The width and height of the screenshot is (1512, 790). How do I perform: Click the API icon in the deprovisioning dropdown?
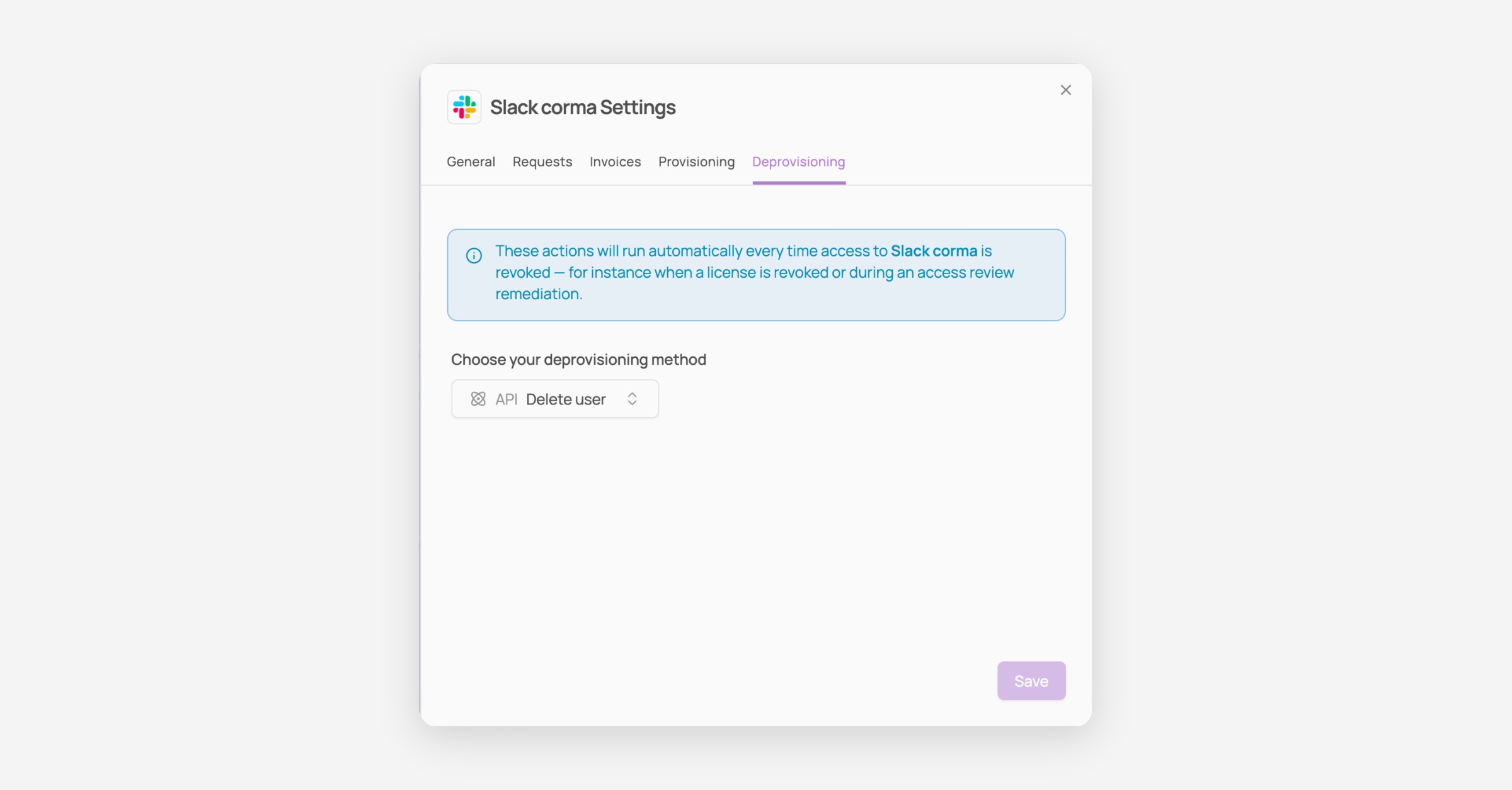[x=478, y=399]
